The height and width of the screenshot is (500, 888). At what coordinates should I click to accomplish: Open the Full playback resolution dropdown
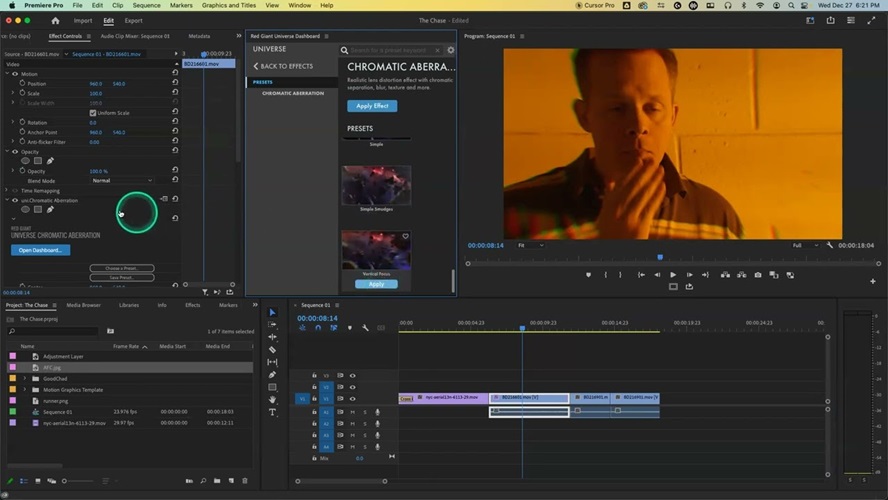805,245
